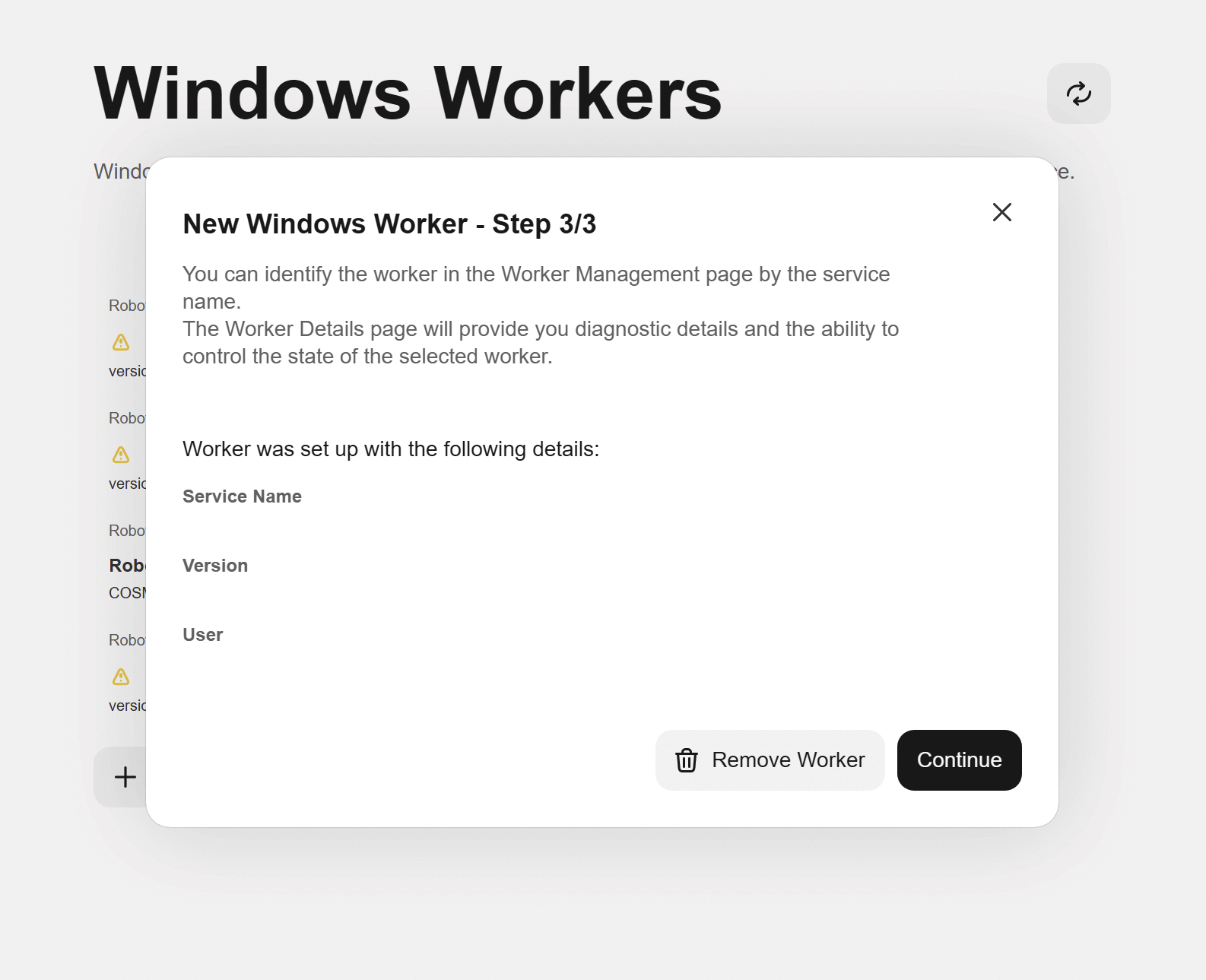
Task: Click the Version label in dialog
Action: pos(215,566)
